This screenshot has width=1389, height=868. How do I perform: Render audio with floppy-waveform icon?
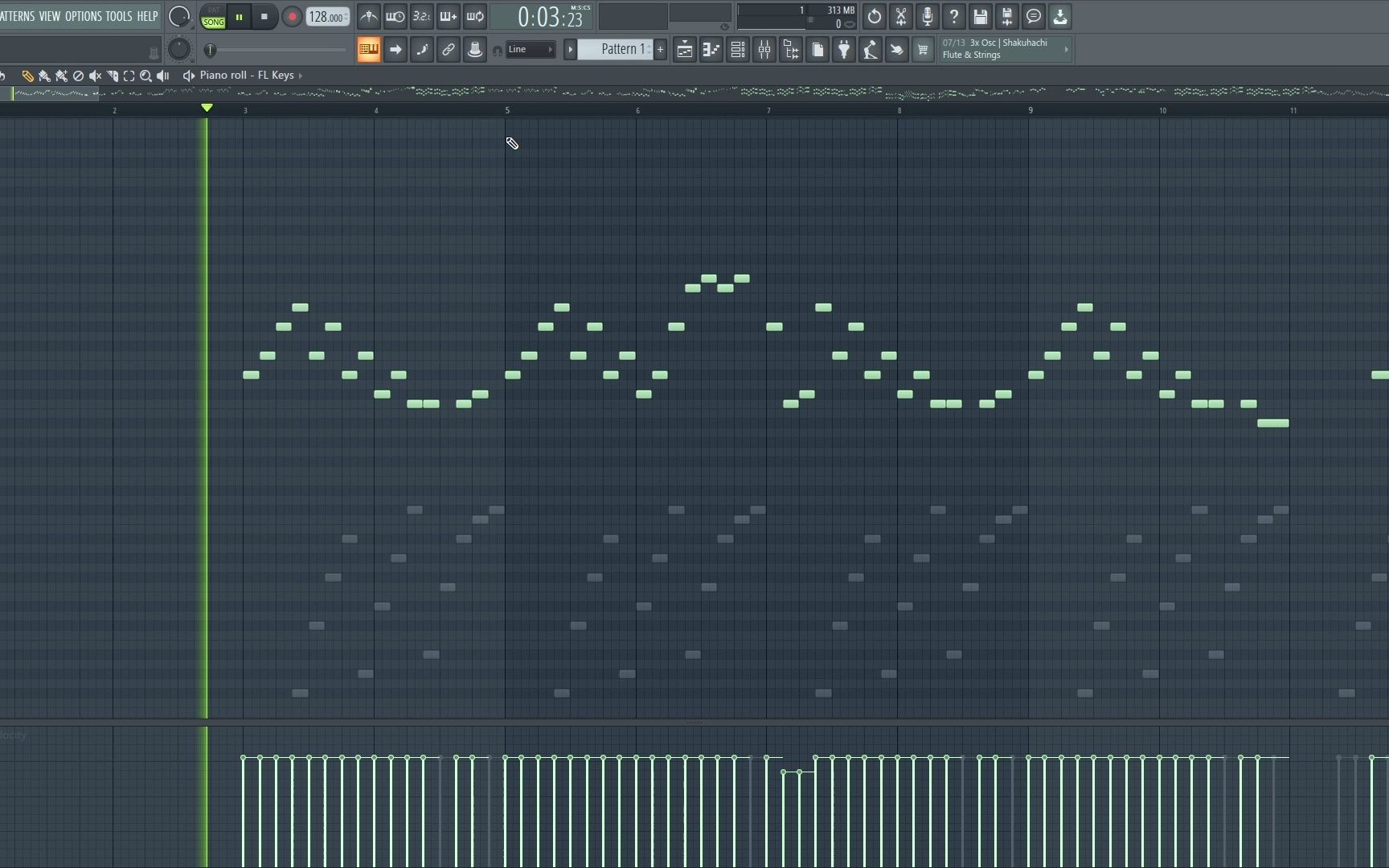(x=1007, y=16)
